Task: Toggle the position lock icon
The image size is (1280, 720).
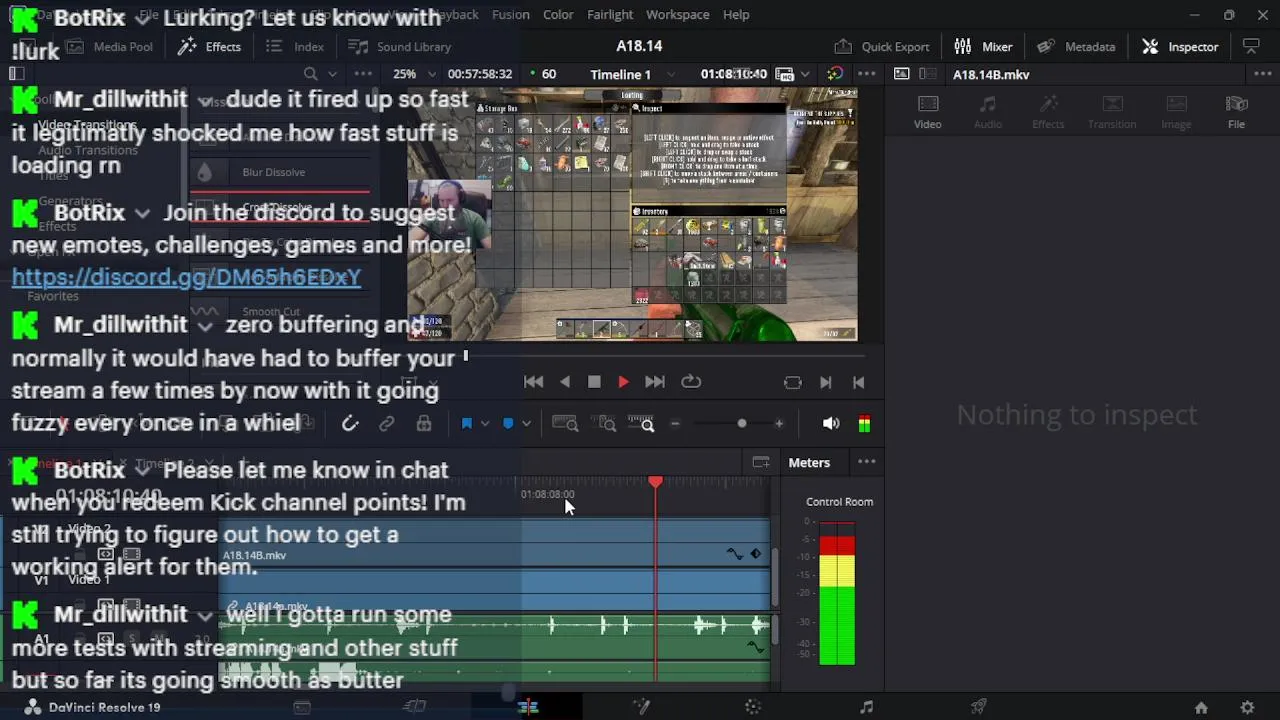Action: [424, 424]
